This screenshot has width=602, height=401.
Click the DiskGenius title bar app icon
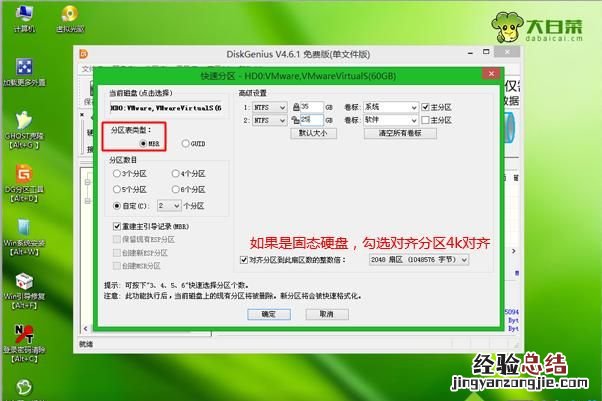(x=84, y=54)
